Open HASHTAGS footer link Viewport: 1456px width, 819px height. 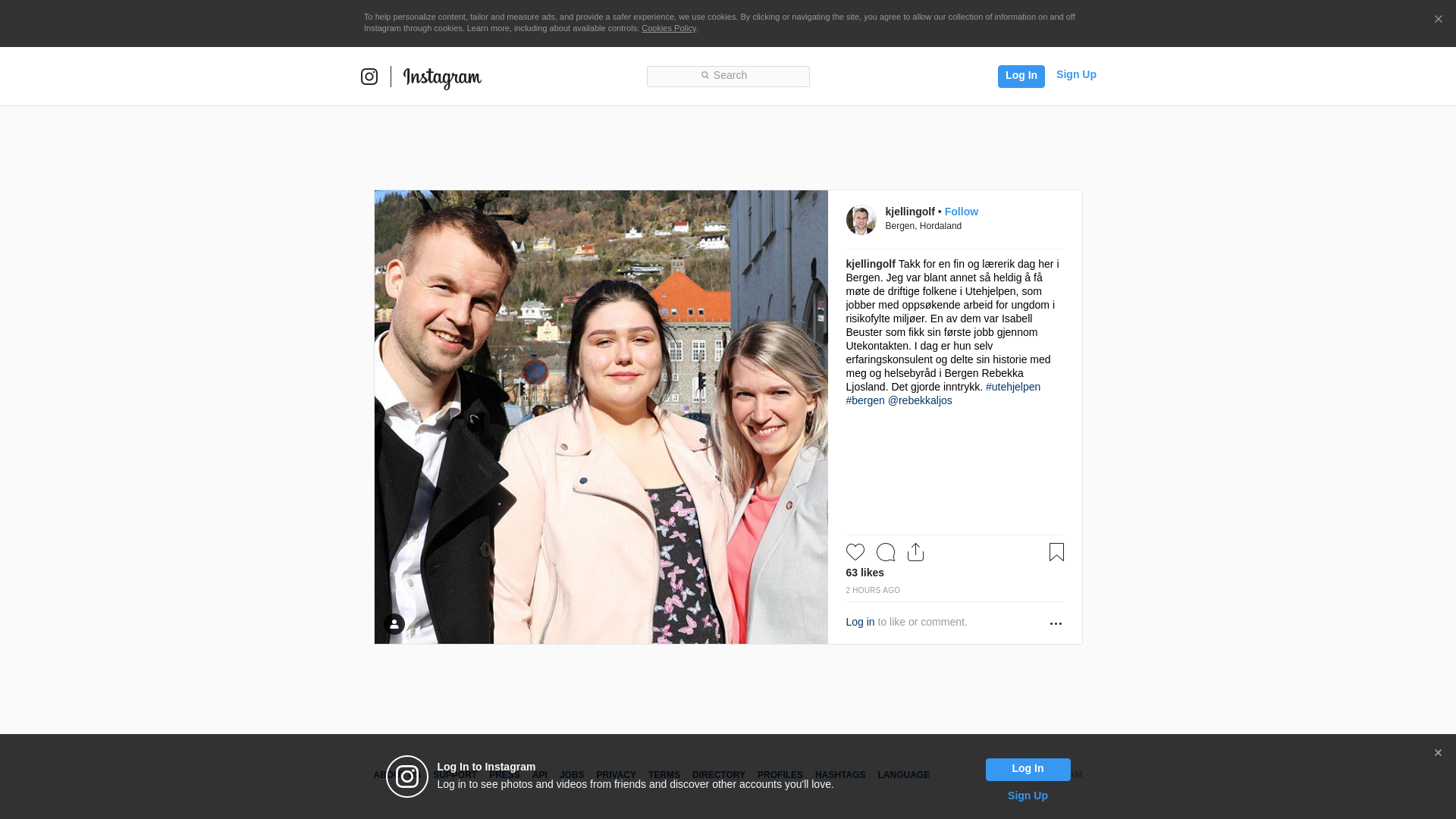tap(840, 775)
